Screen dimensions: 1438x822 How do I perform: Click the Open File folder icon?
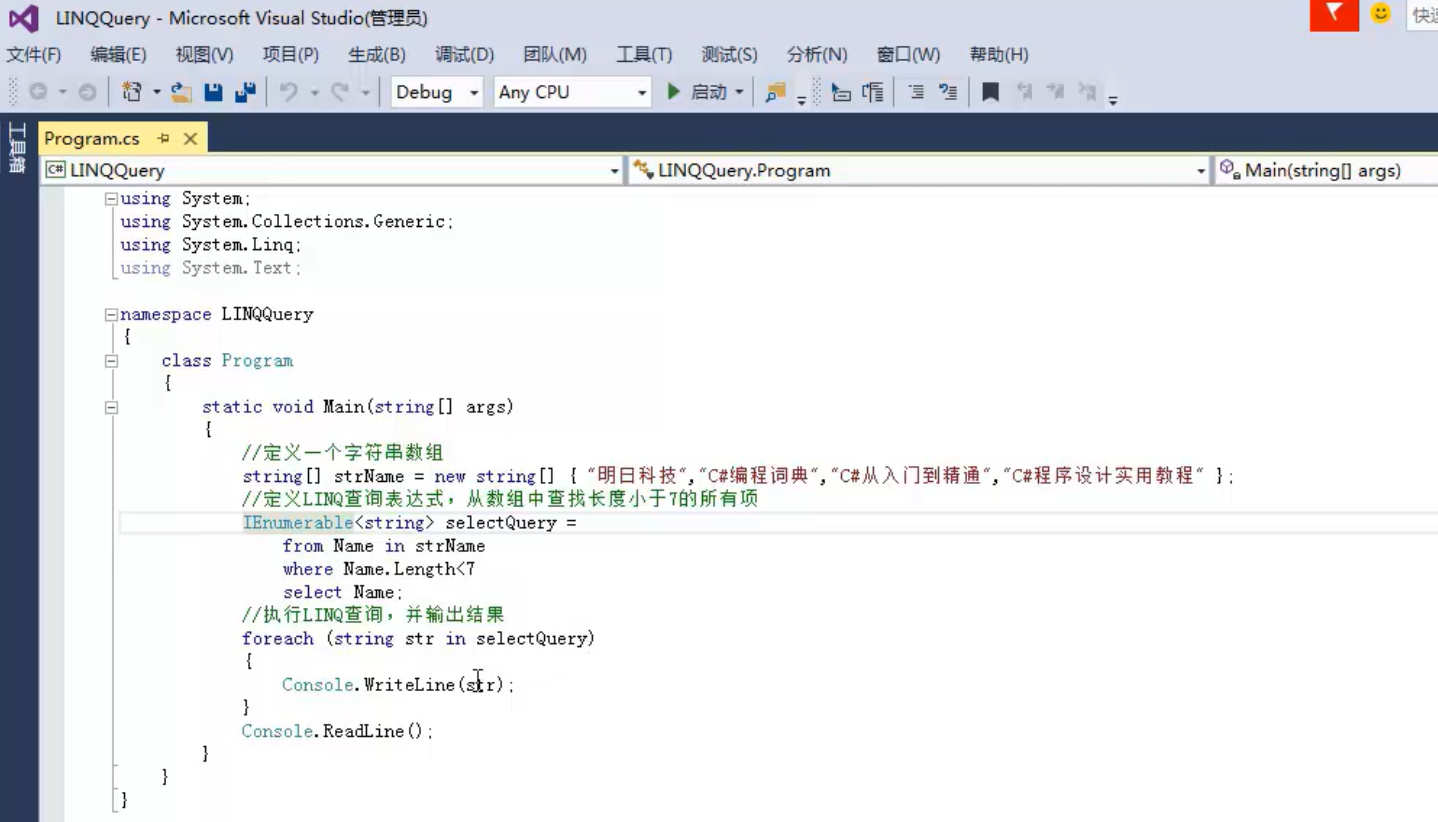tap(181, 92)
